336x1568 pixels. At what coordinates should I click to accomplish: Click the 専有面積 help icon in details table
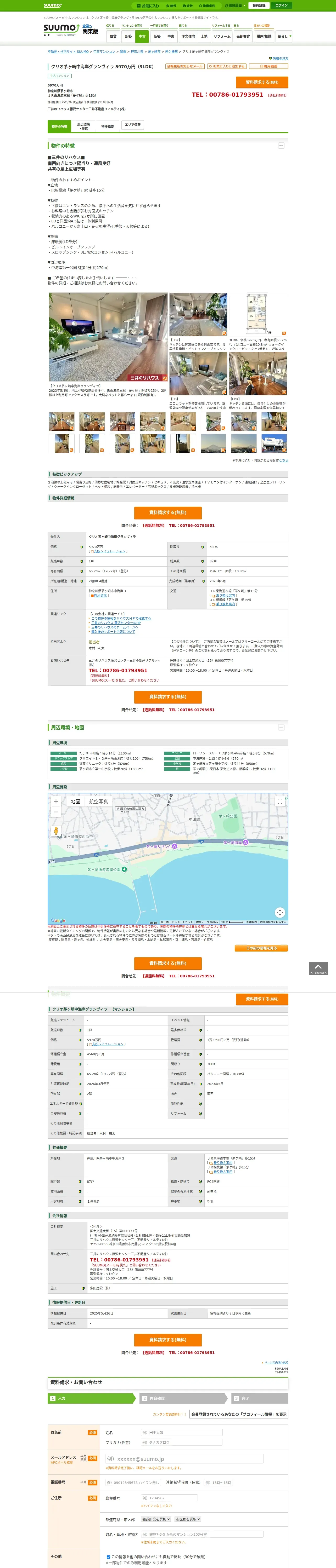[82, 571]
